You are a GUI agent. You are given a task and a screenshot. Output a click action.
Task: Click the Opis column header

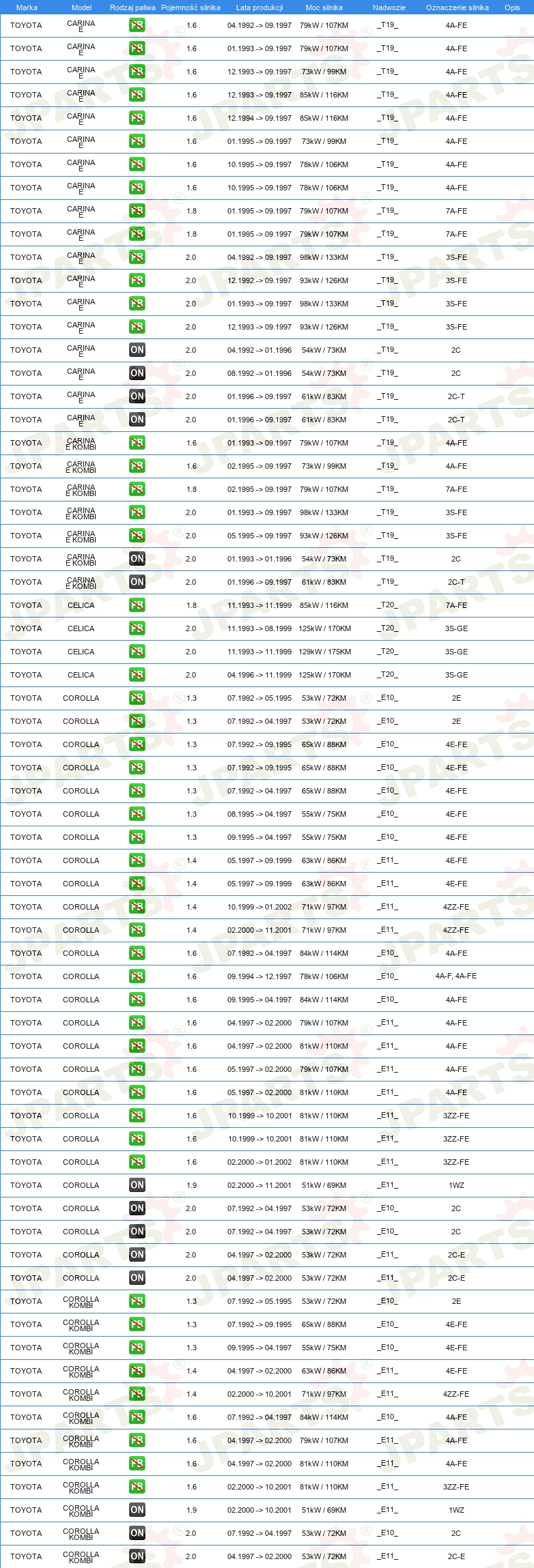pos(512,8)
